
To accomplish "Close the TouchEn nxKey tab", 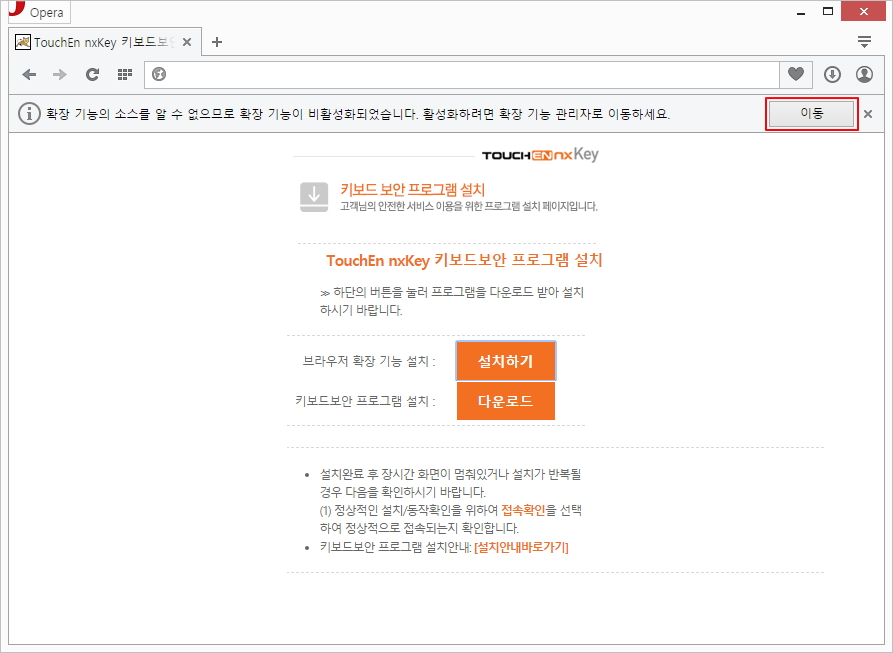I will 187,42.
